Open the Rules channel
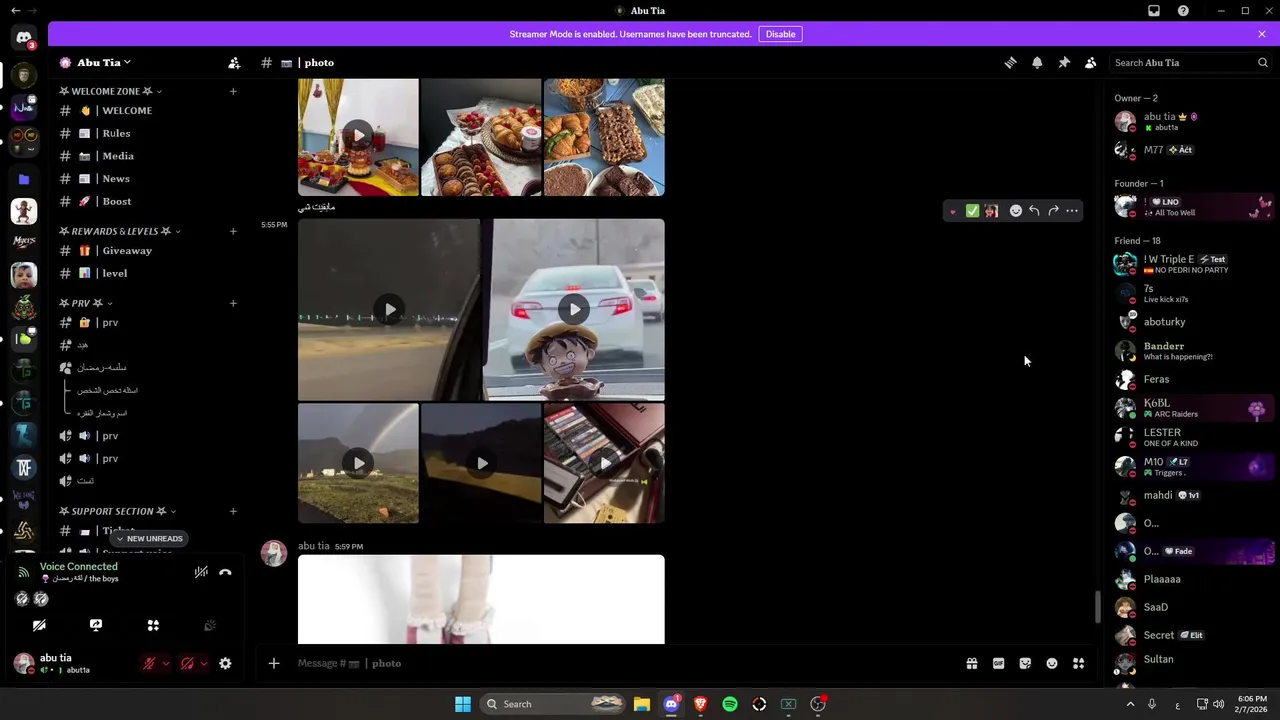1280x720 pixels. 148,133
